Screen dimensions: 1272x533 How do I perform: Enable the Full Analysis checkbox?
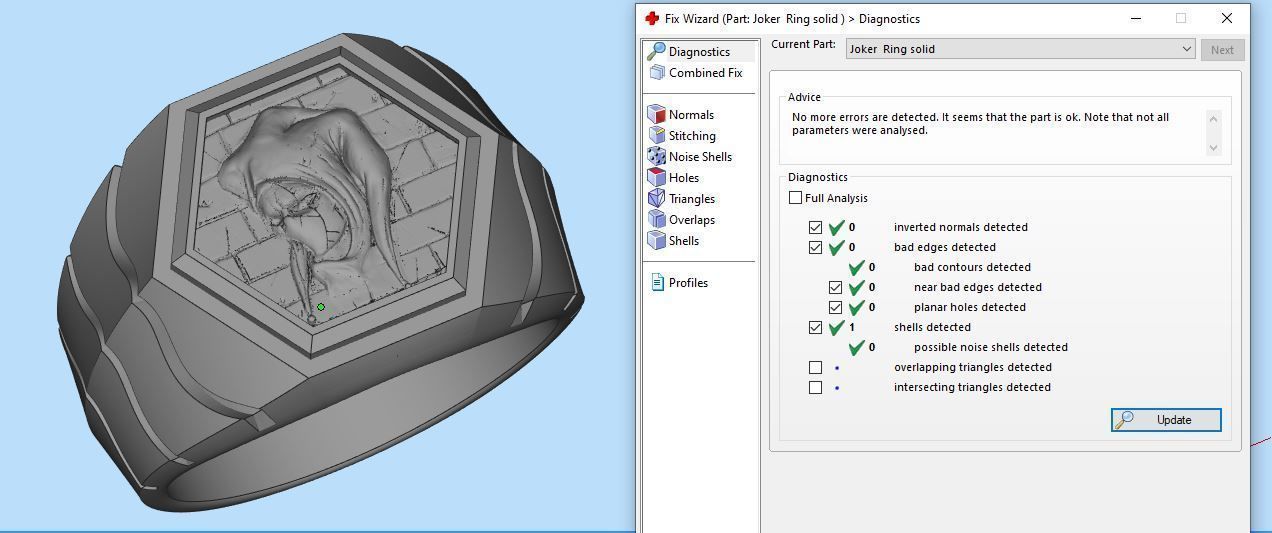click(795, 198)
